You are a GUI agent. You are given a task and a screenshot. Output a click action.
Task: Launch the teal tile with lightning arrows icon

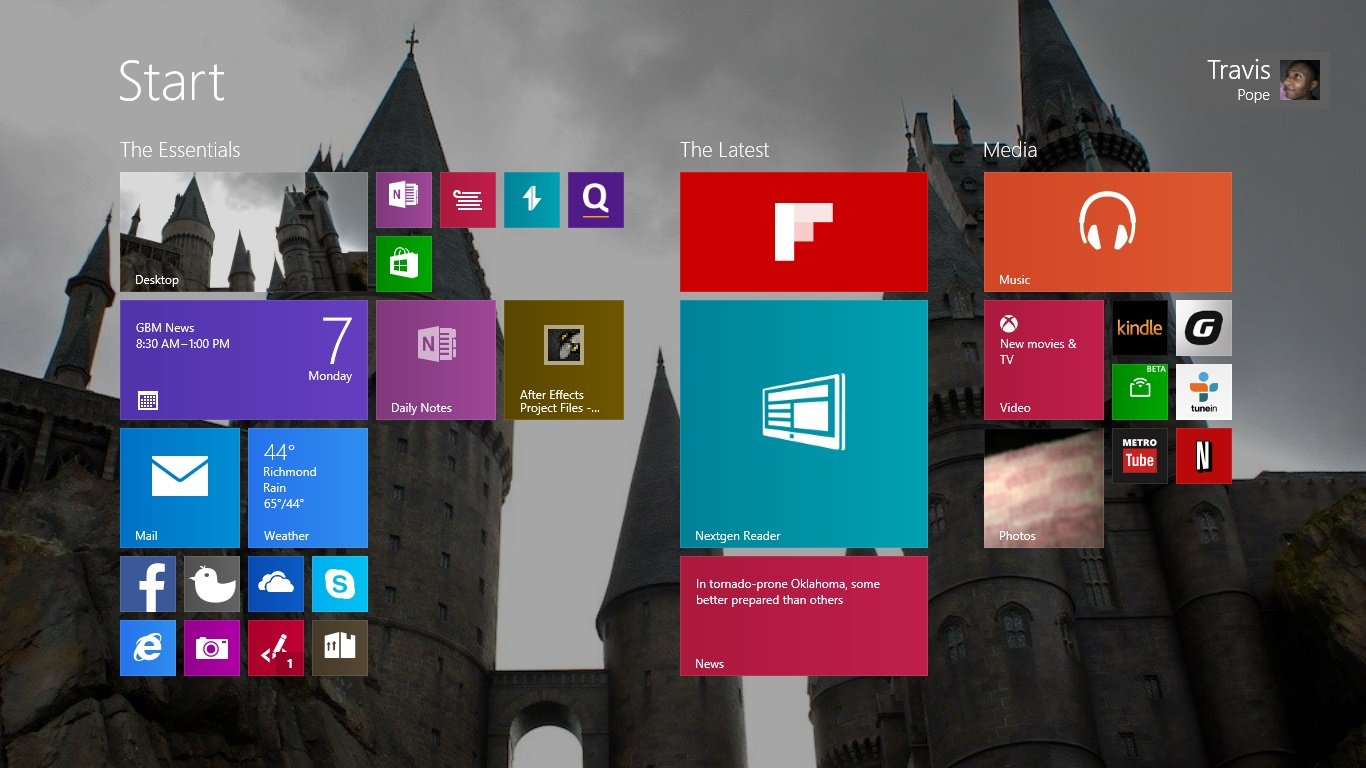tap(532, 200)
